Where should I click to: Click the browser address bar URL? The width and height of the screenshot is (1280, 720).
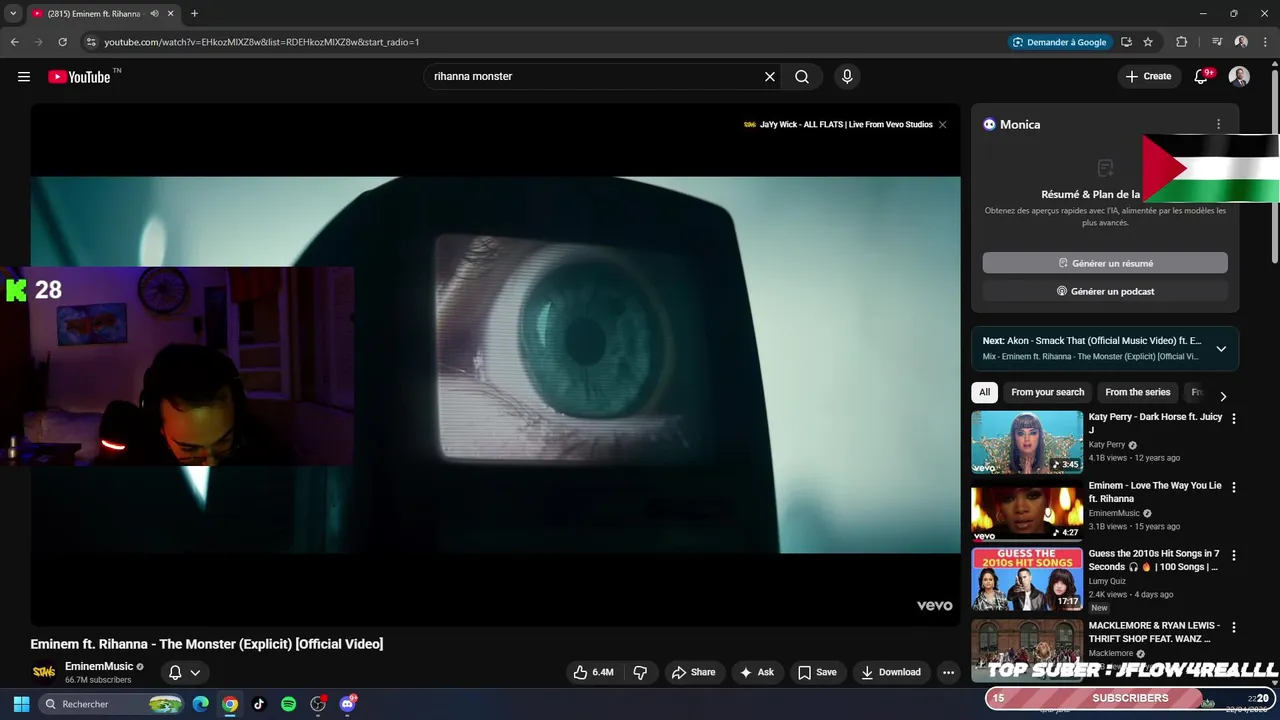262,42
